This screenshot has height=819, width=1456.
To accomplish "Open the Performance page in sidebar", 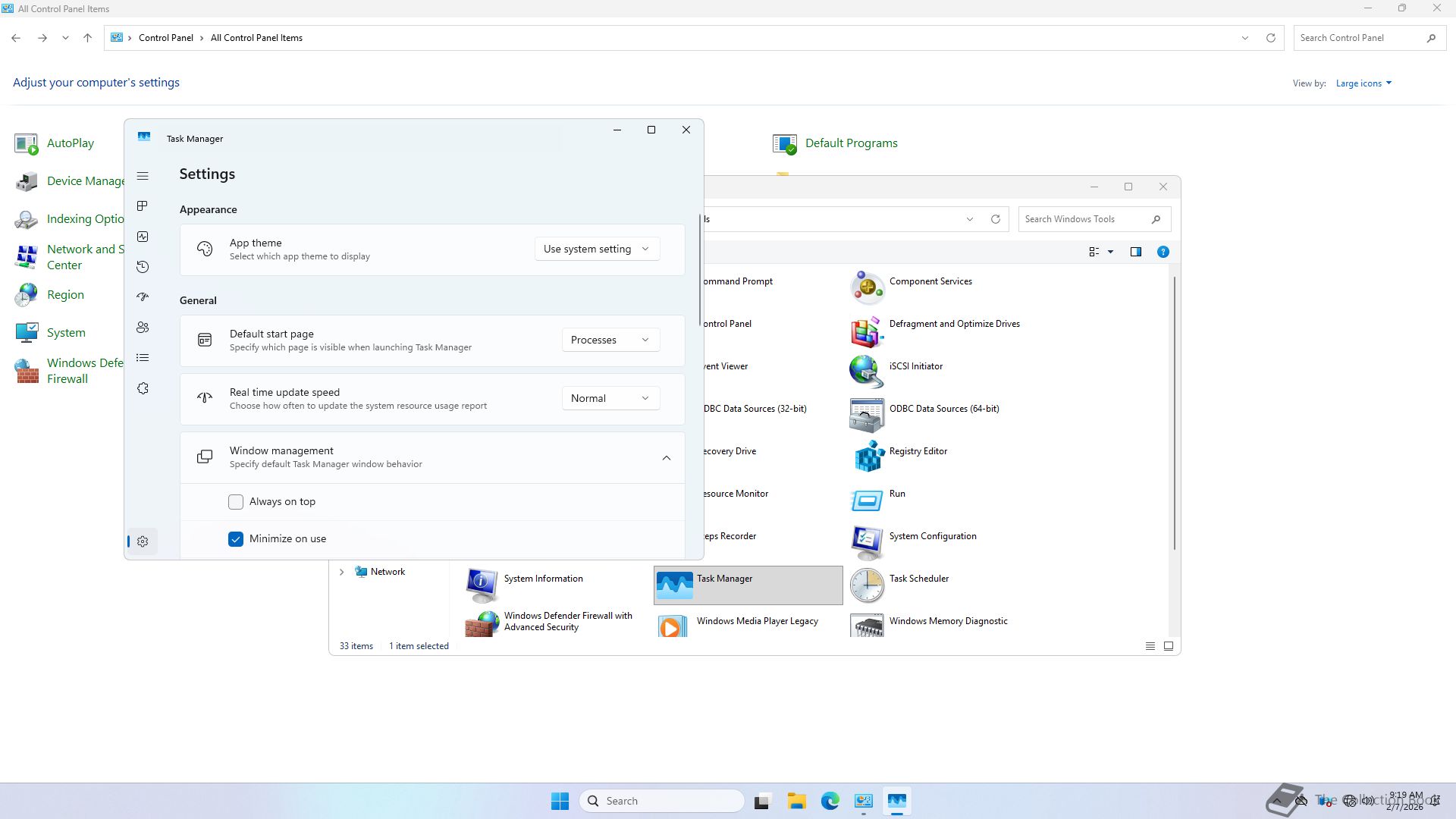I will click(x=143, y=237).
